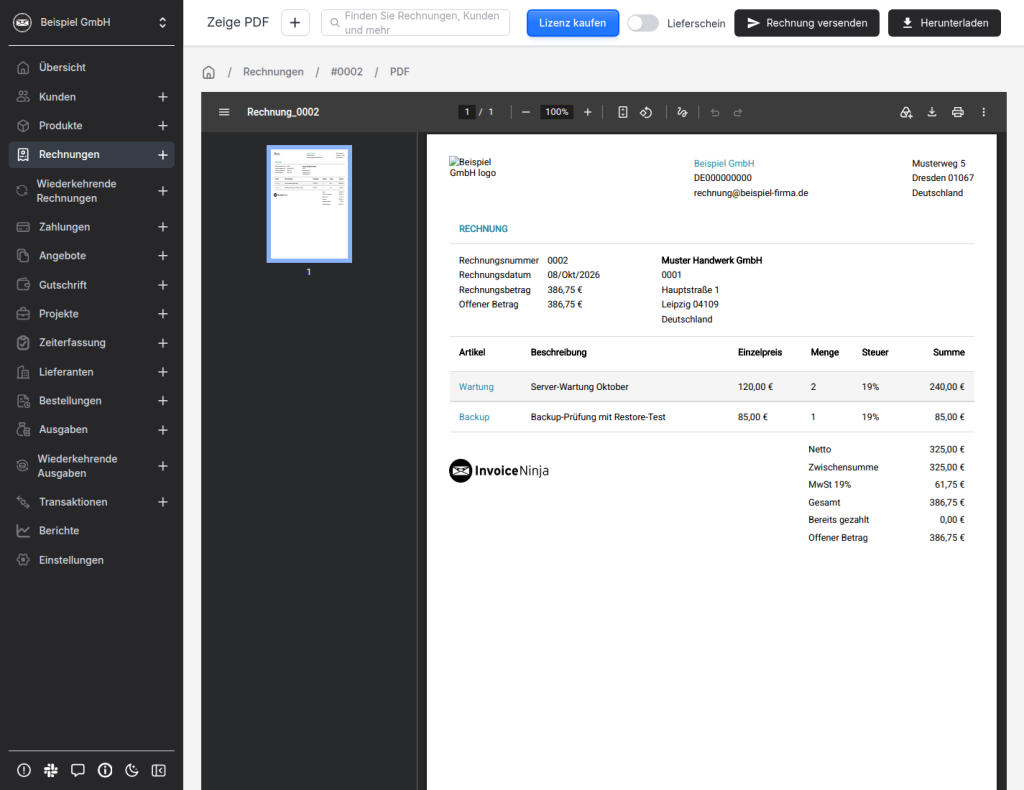Click the alert icon in the sidebar footer
The height and width of the screenshot is (790, 1024).
[x=24, y=770]
